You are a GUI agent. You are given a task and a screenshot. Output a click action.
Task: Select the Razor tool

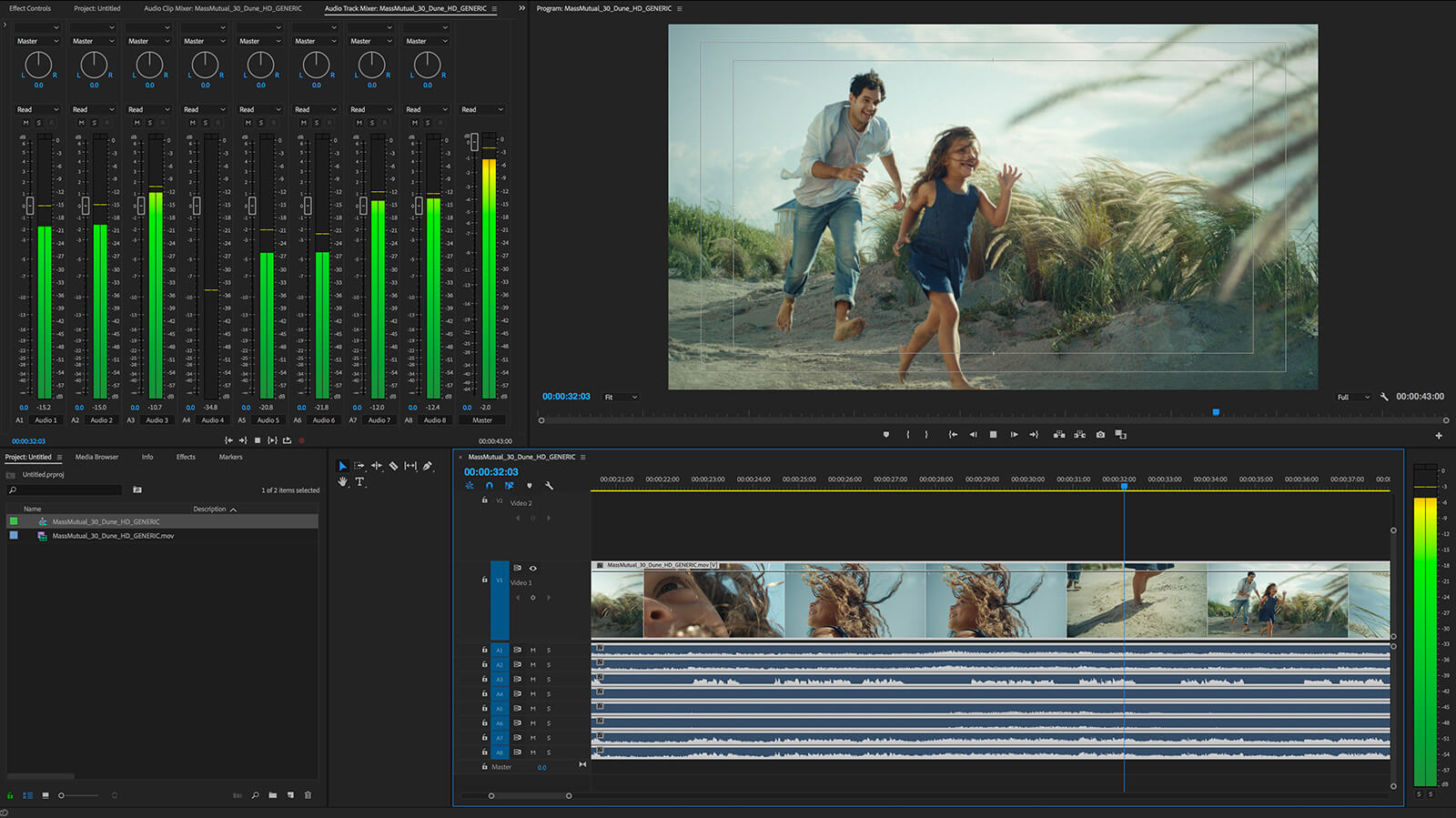click(x=394, y=466)
